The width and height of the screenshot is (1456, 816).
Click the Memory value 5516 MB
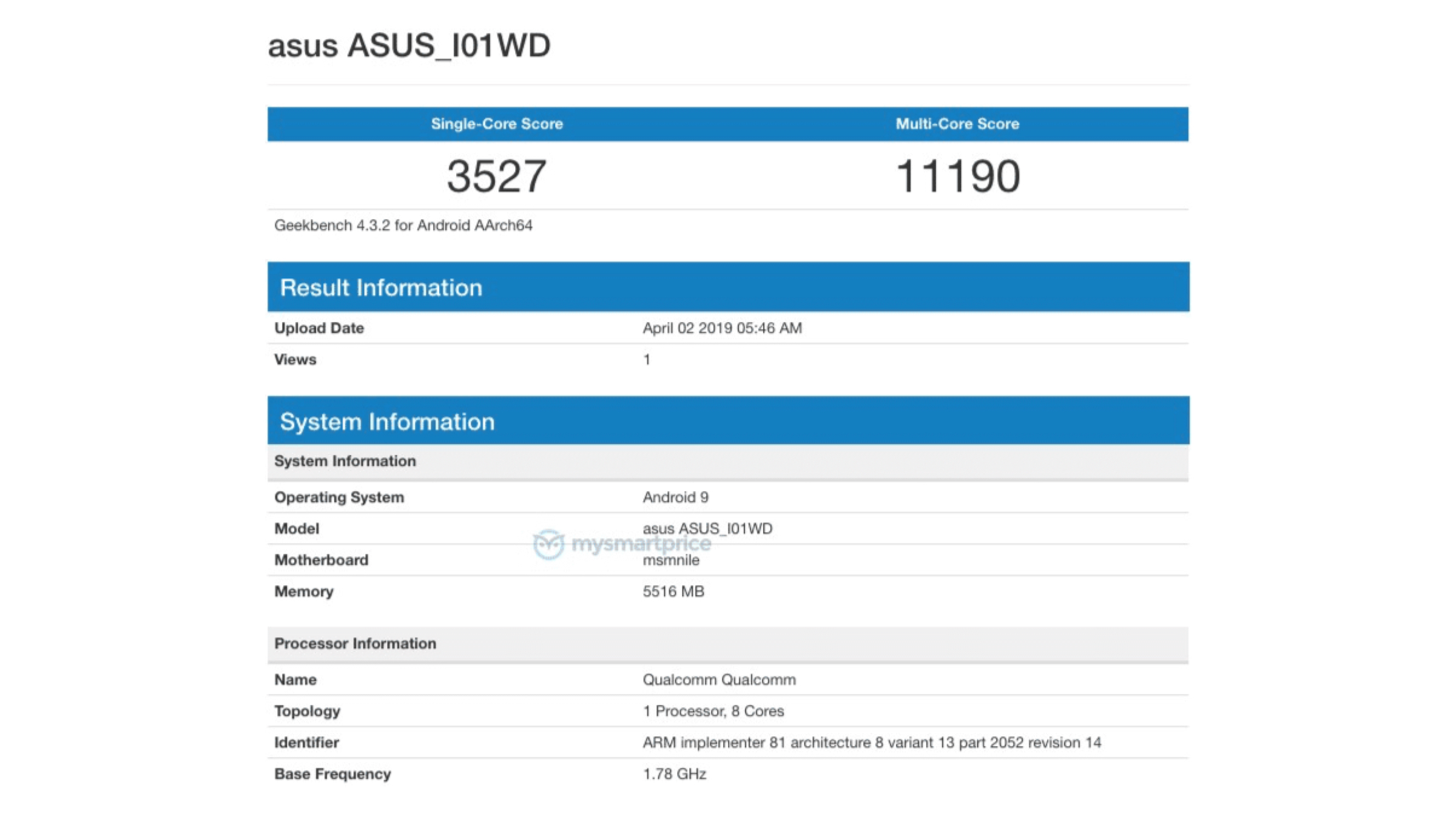tap(673, 592)
